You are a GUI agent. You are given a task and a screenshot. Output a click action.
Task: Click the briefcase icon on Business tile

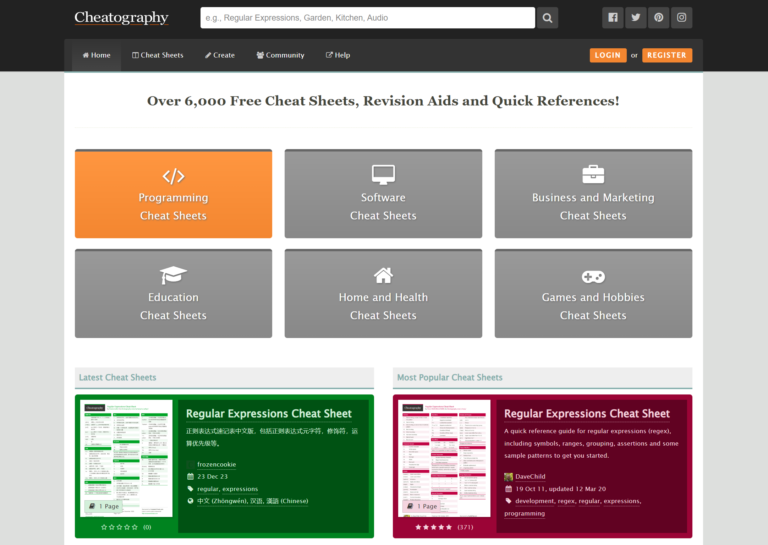593,174
